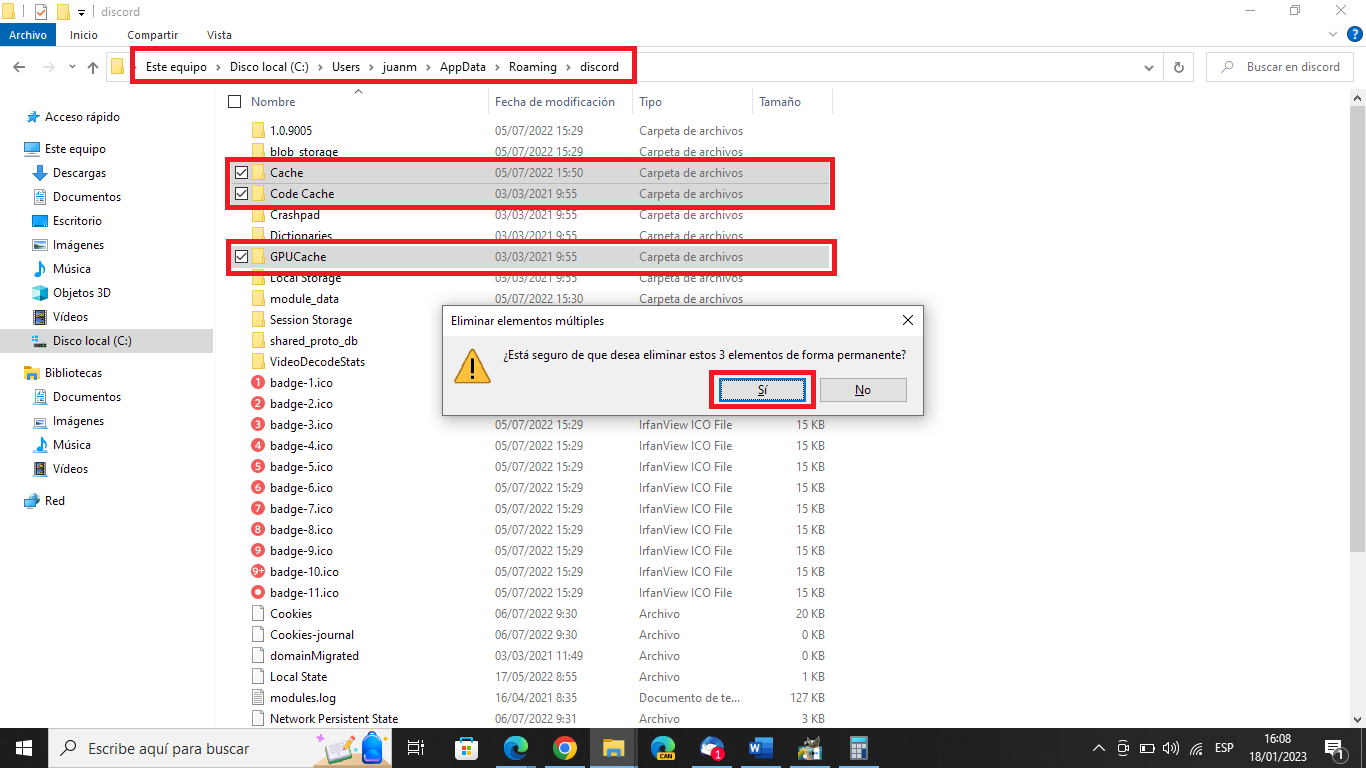Screen dimensions: 1366x768
Task: Select Acceso rápido in the navigation pane
Action: 82,117
